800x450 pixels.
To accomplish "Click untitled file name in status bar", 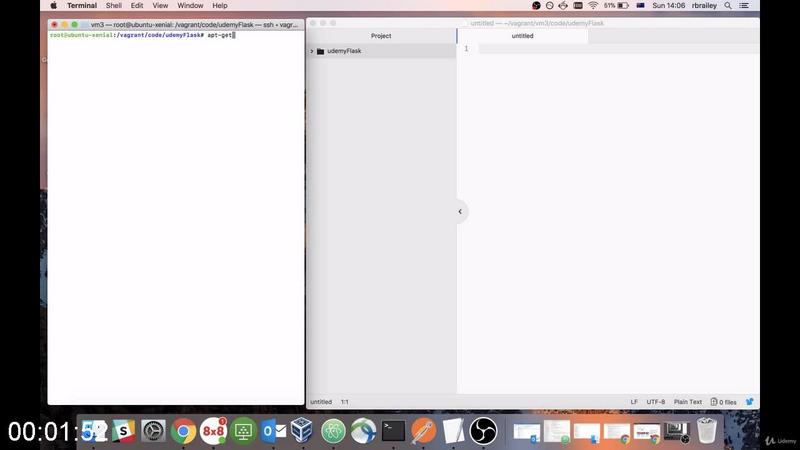I will [321, 402].
